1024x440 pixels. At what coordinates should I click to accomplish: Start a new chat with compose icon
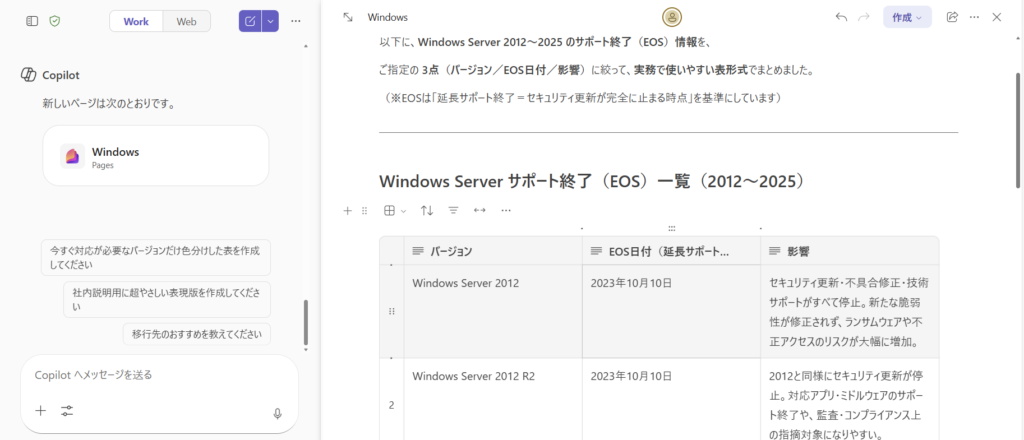[x=250, y=21]
